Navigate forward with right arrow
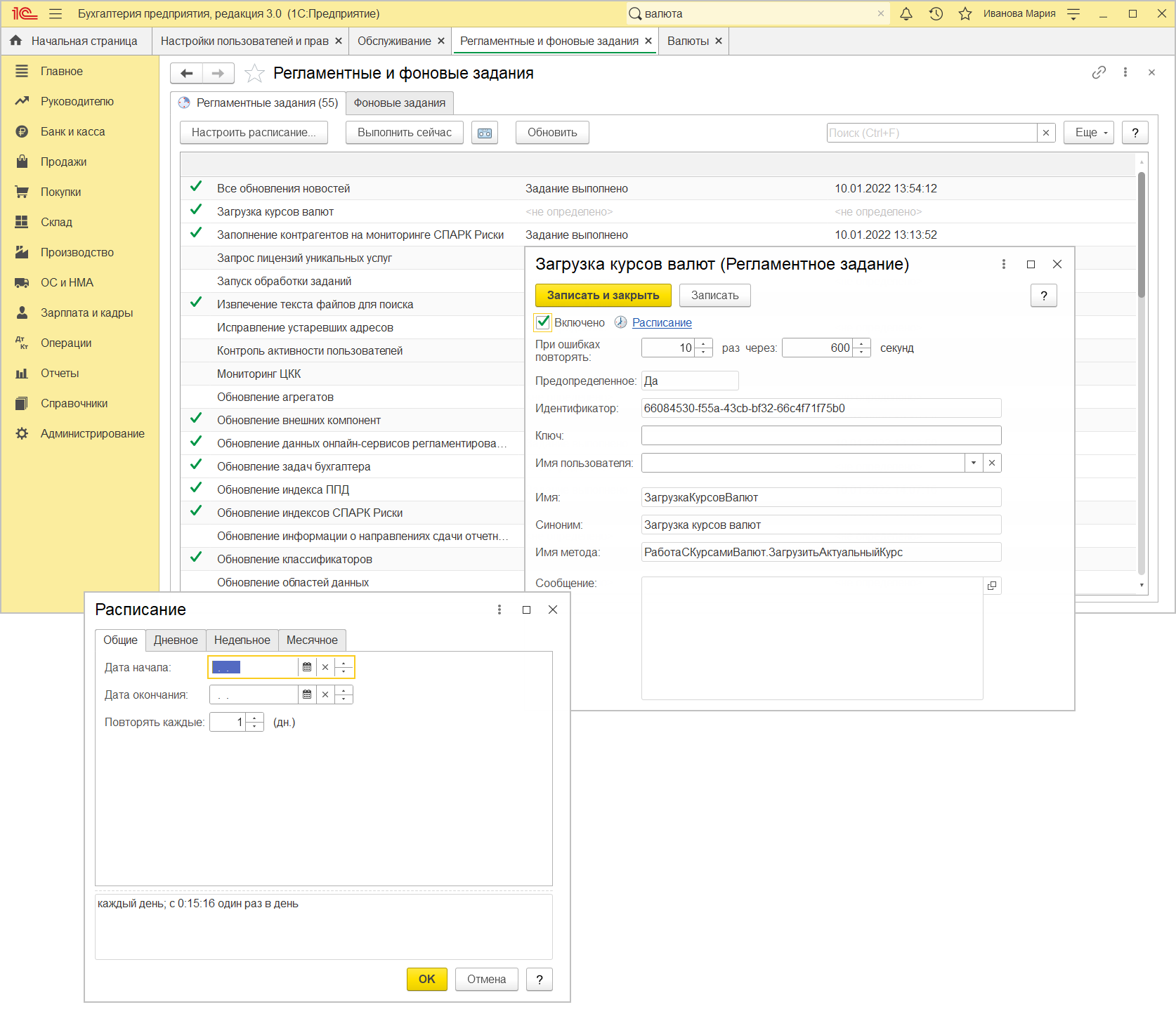This screenshot has width=1176, height=1014. coord(218,73)
